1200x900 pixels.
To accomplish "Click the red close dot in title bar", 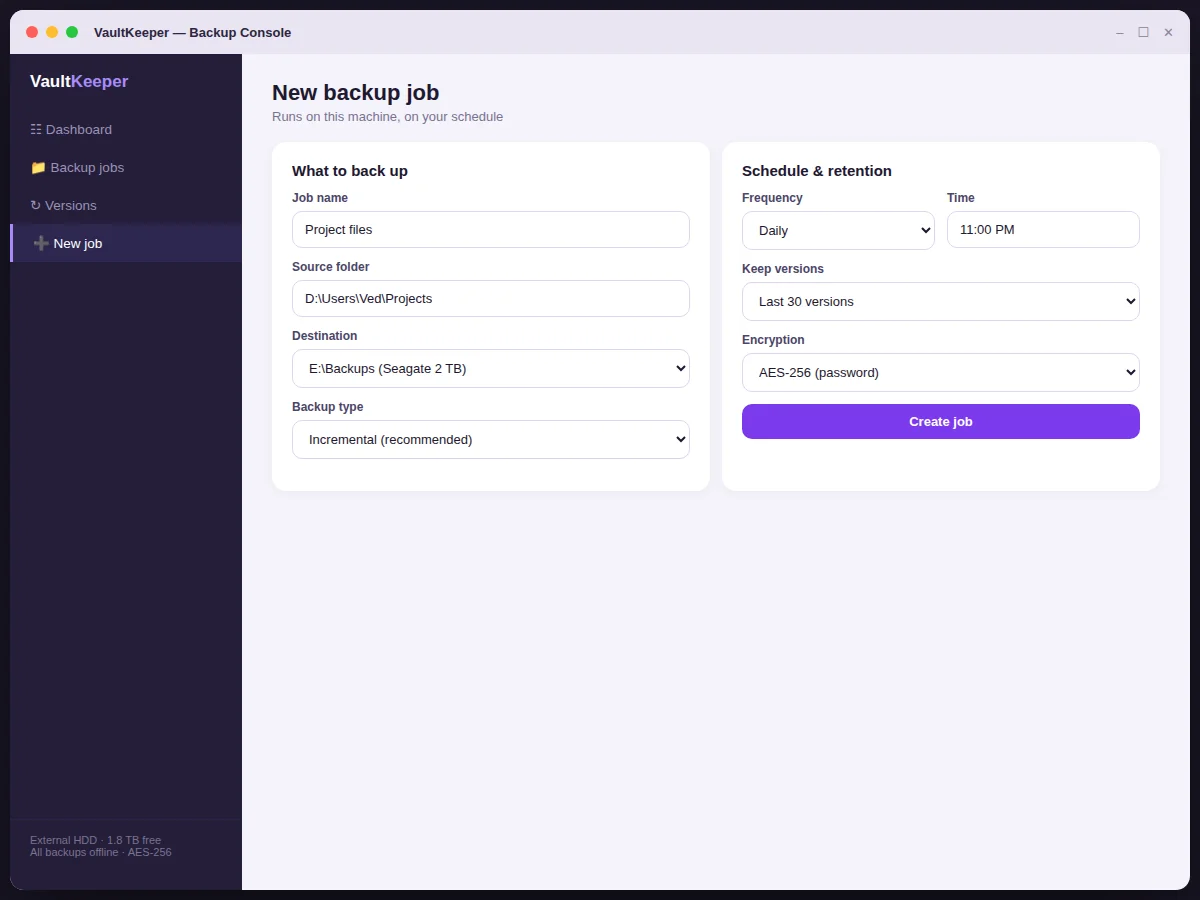I will (x=32, y=32).
